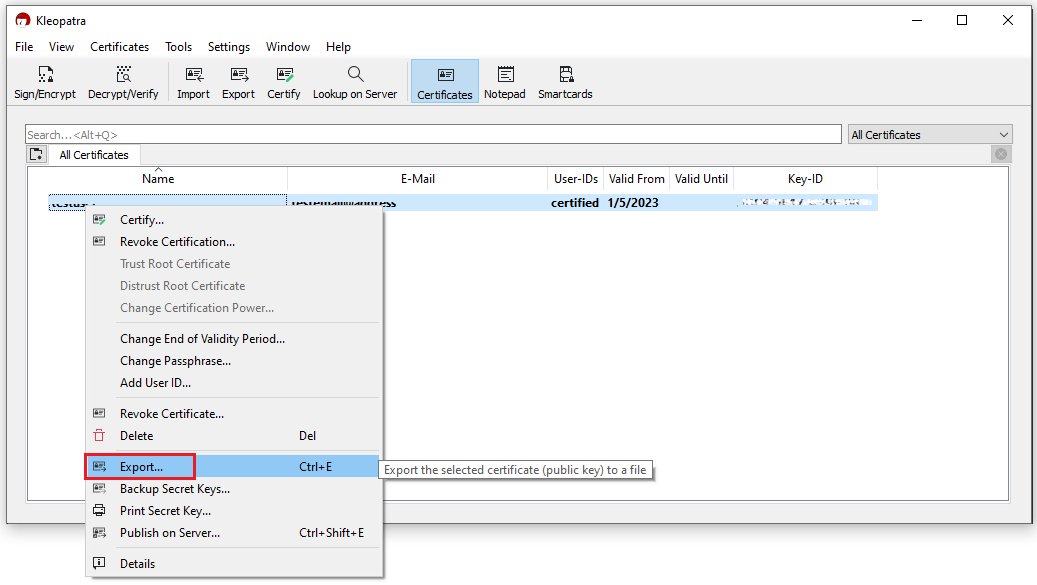1037x585 pixels.
Task: Open the Certificates menu
Action: 120,47
